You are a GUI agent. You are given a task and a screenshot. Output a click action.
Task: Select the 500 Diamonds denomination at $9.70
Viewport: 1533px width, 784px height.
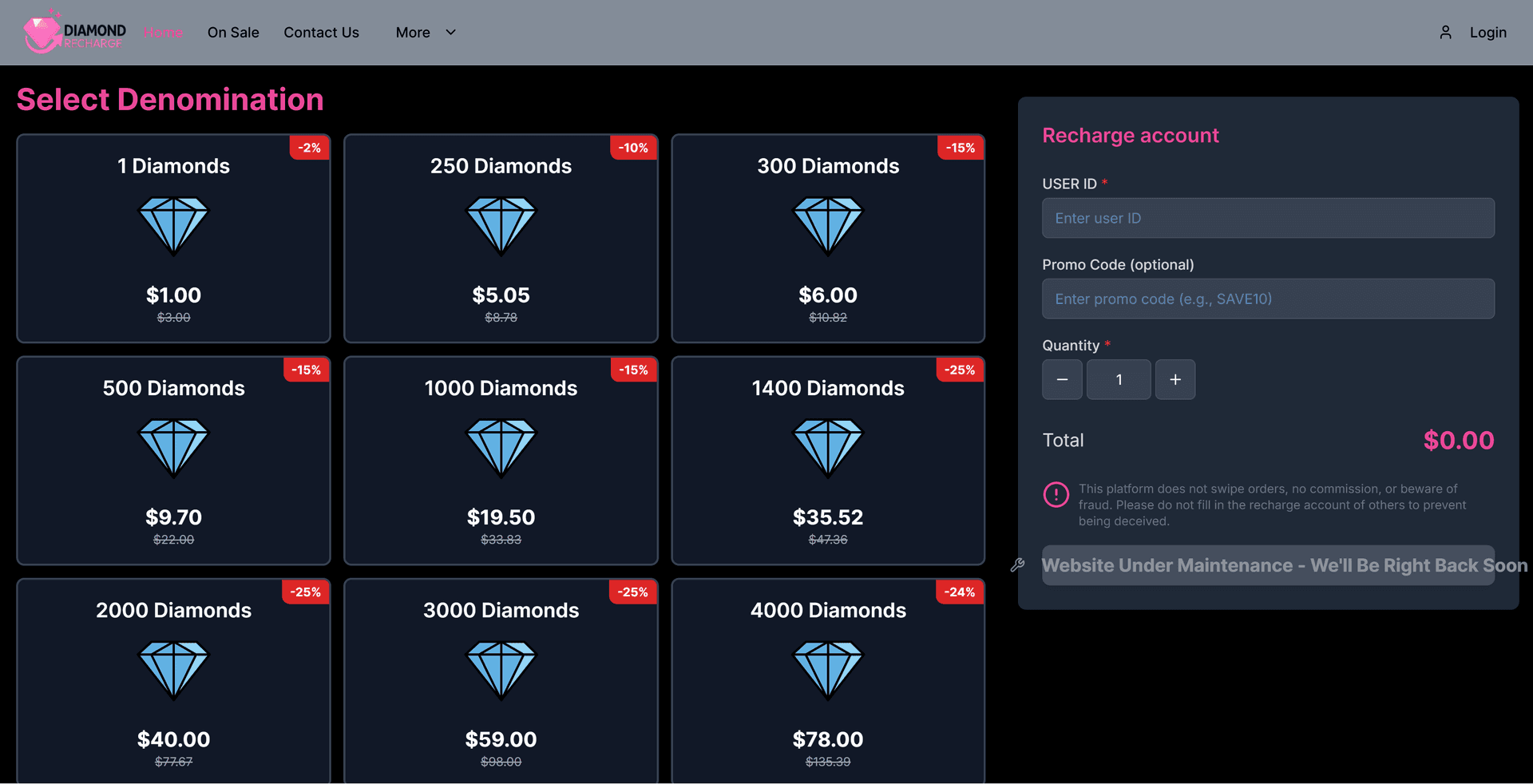[x=173, y=461]
